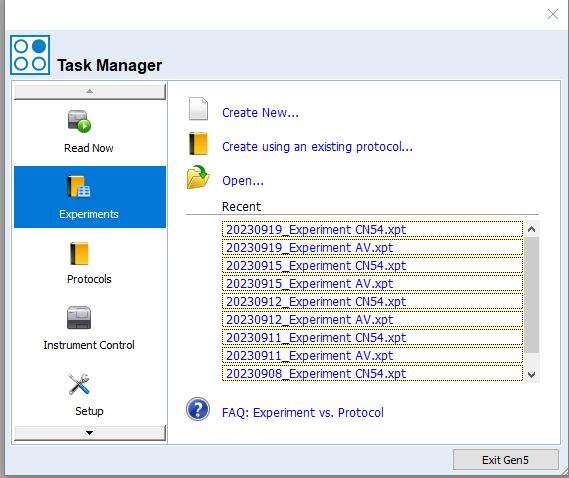This screenshot has height=478, width=569.
Task: Open recent file 20230915_Experiment AV.xpt
Action: point(372,283)
